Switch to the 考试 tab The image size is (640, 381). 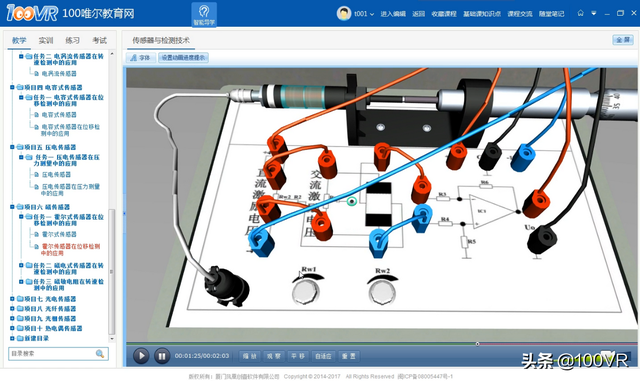tap(99, 40)
